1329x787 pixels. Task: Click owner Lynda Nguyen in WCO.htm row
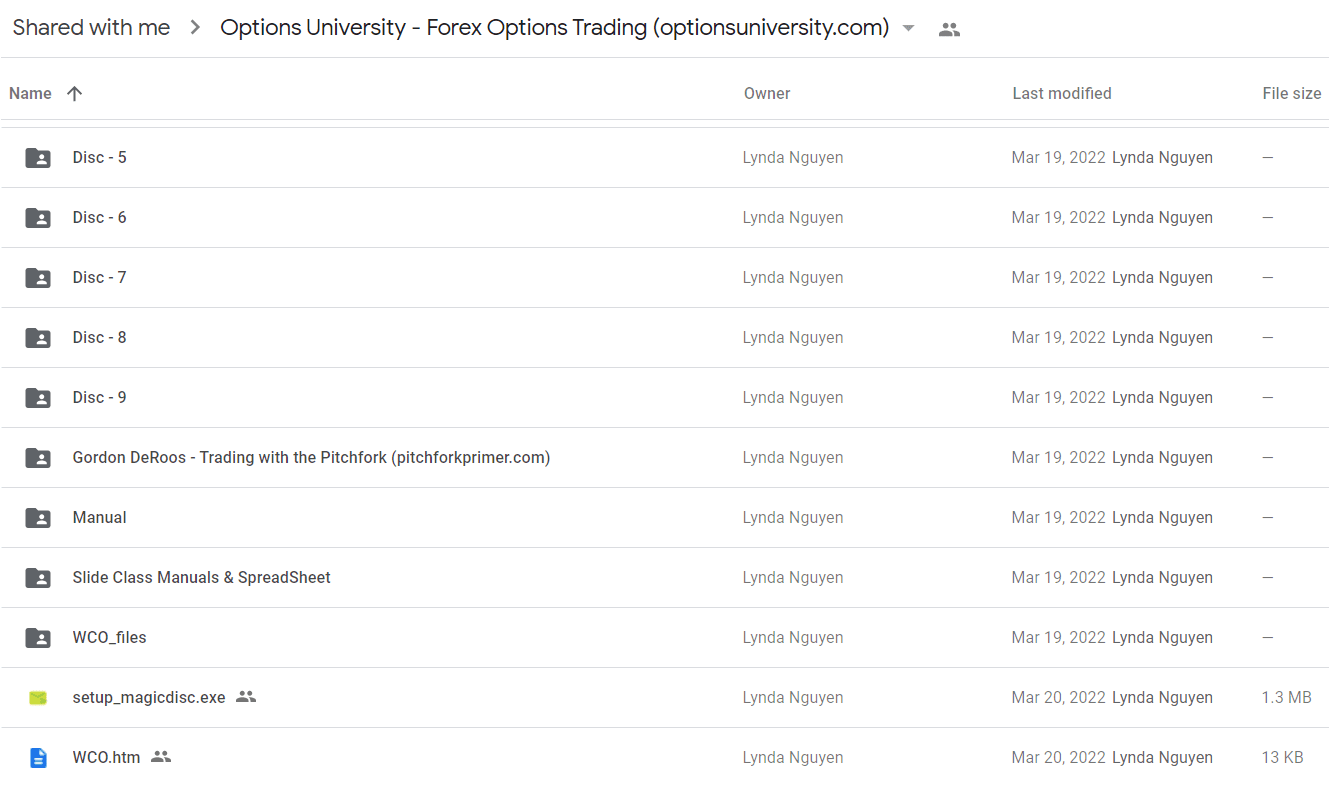(793, 757)
